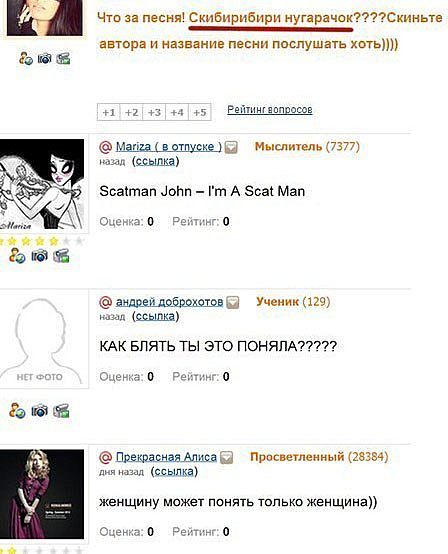The image size is (448, 554).
Task: Click the video icon under Mariza's avatar
Action: click(x=61, y=255)
